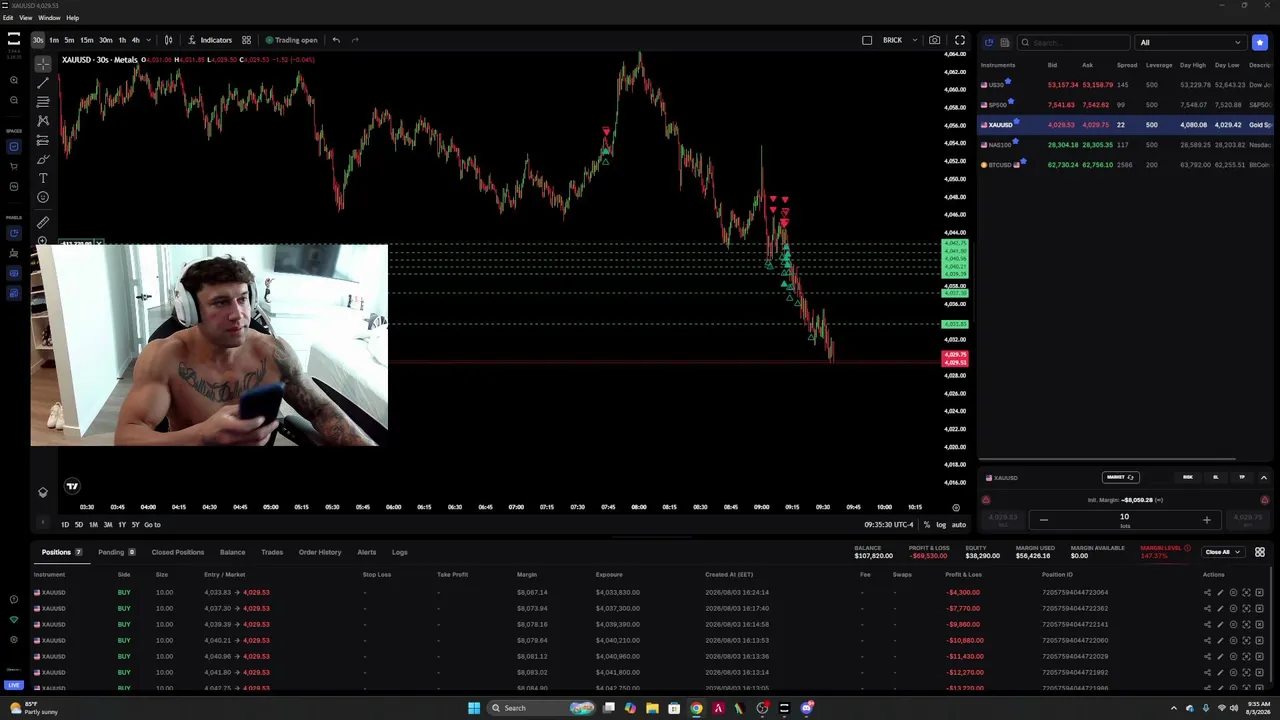Open the All instruments filter dropdown

click(1190, 42)
